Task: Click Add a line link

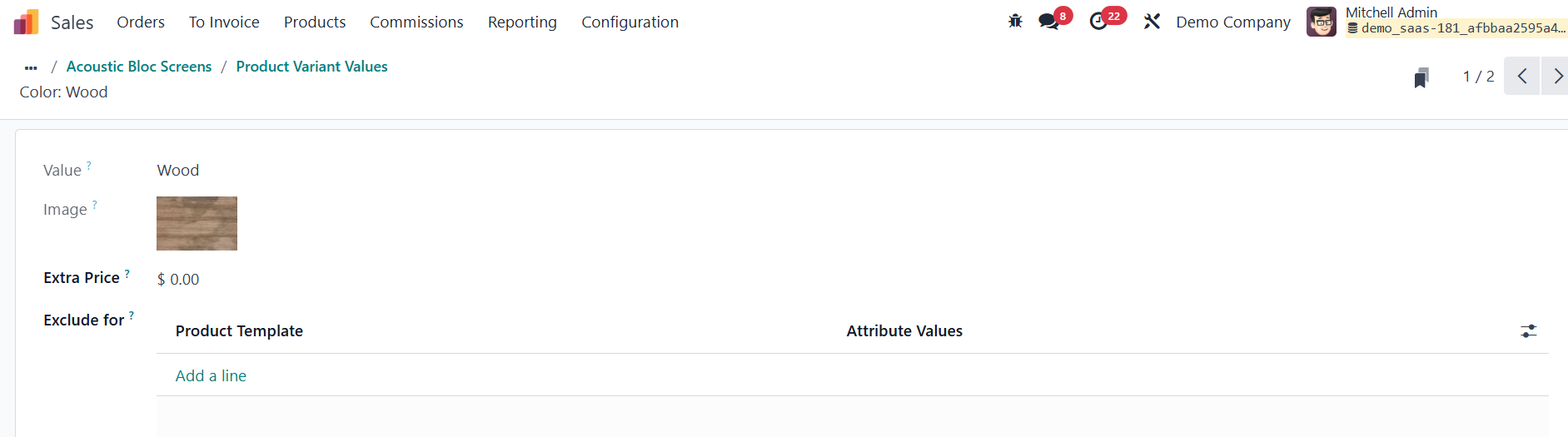Action: [211, 375]
